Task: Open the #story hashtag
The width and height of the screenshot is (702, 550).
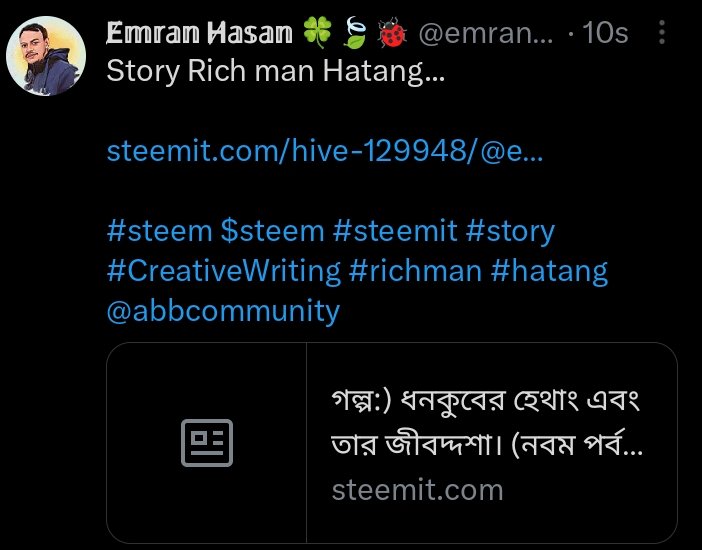Action: click(510, 232)
